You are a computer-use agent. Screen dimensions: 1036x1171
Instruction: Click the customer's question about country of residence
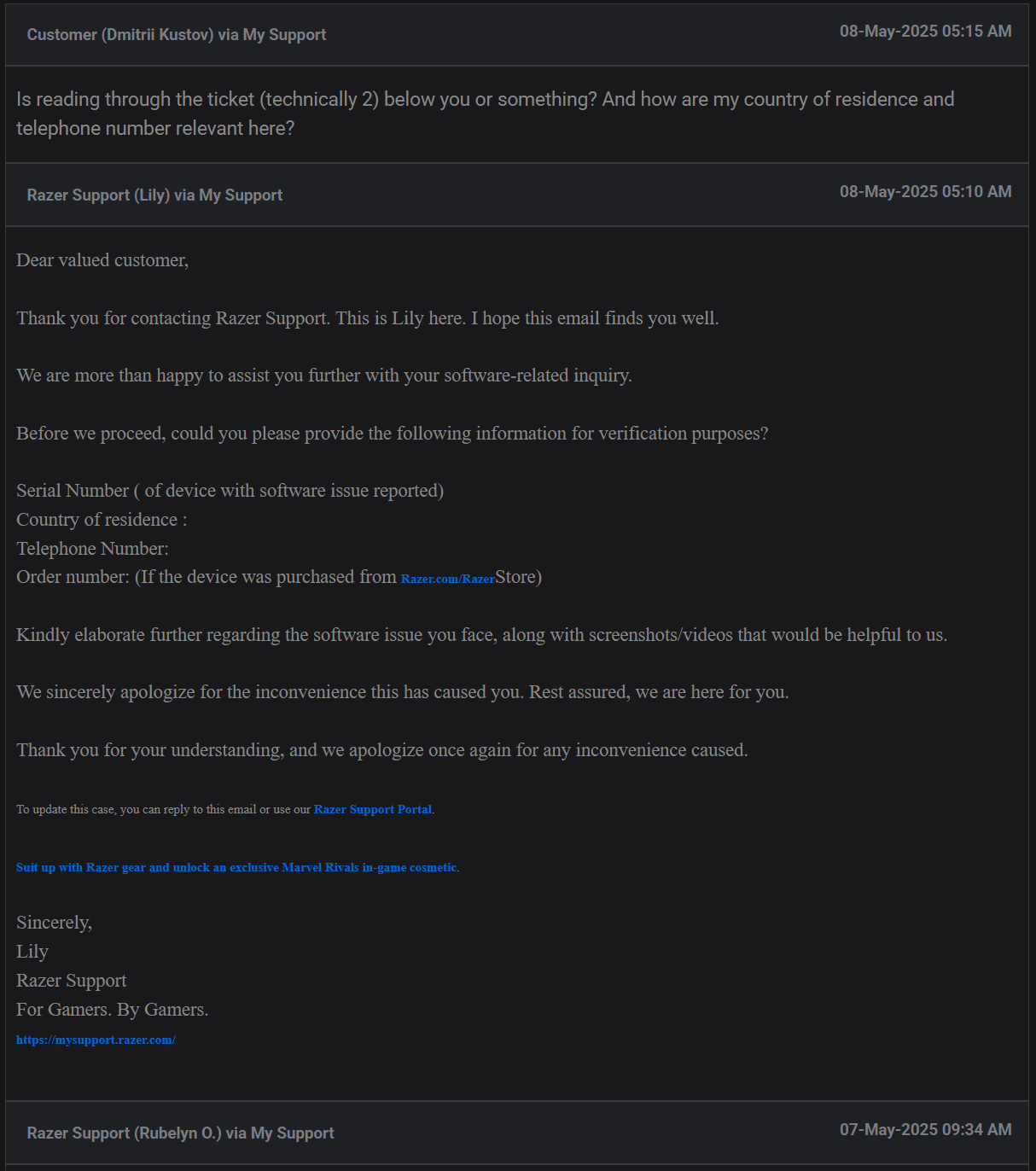(485, 114)
